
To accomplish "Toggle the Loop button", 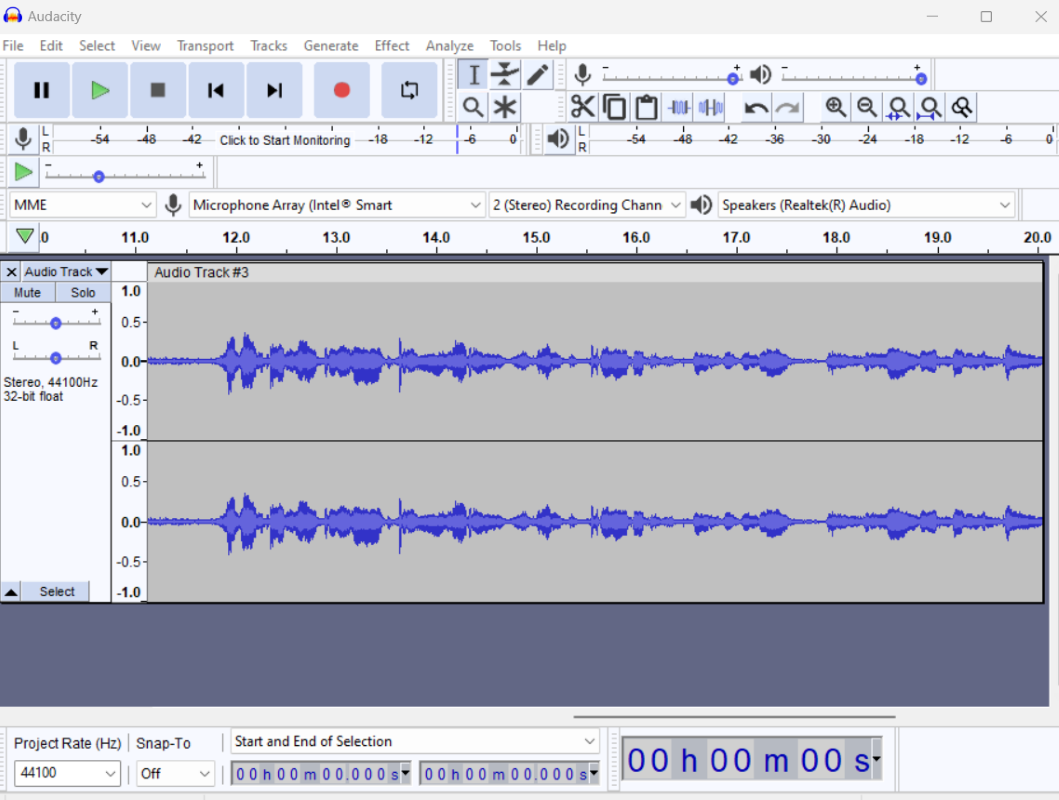I will tap(409, 90).
